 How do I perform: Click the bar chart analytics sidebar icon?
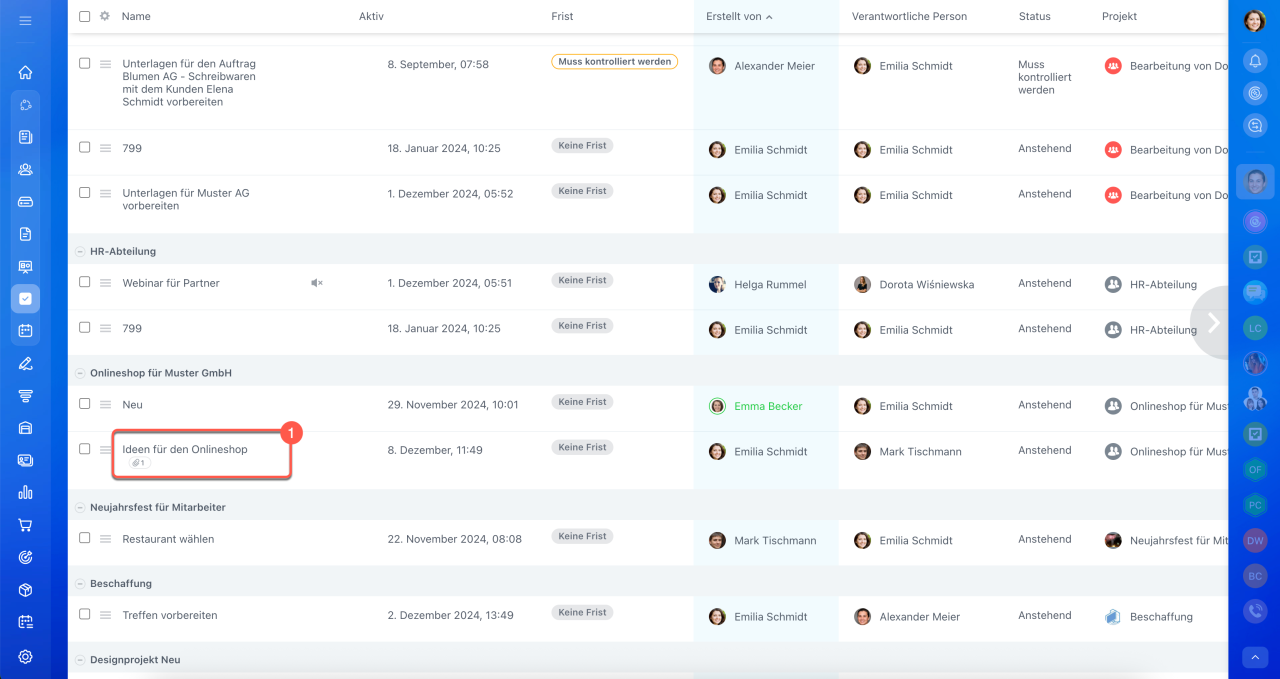(x=25, y=492)
